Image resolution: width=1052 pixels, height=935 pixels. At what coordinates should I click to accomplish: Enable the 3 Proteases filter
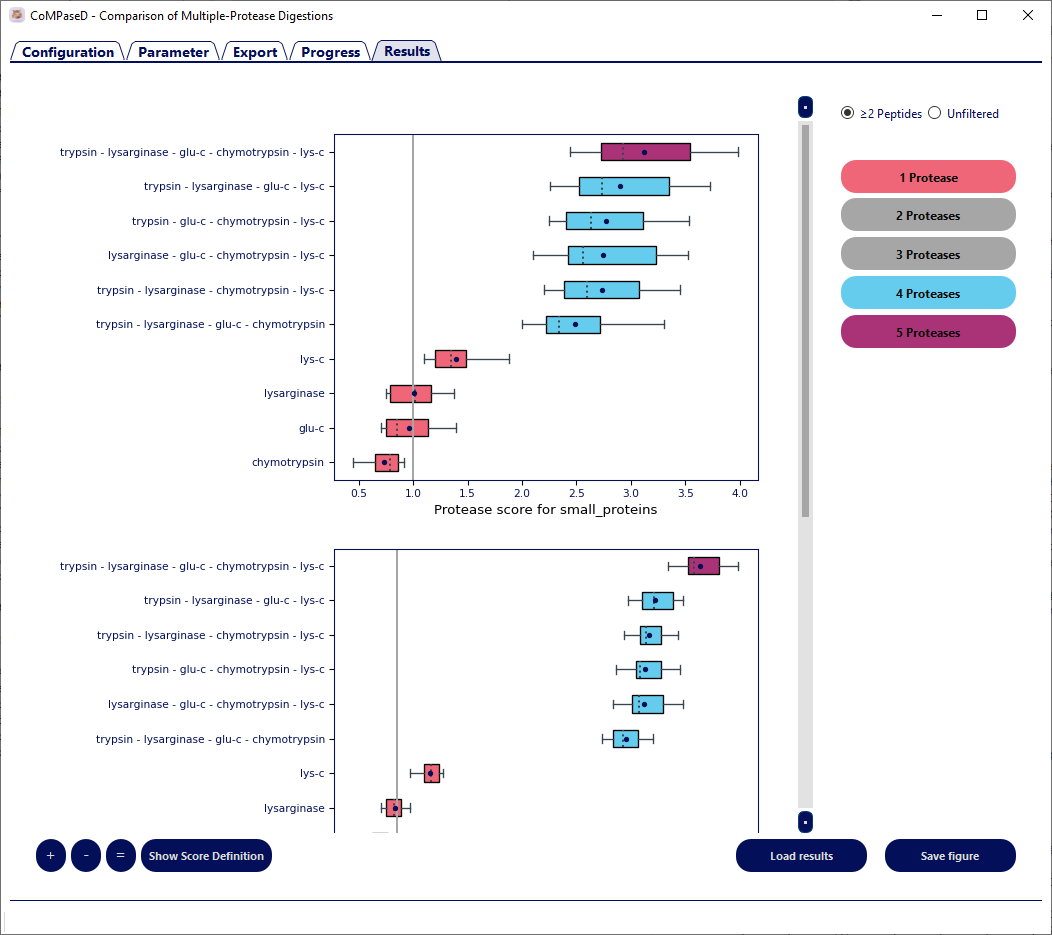click(x=928, y=254)
